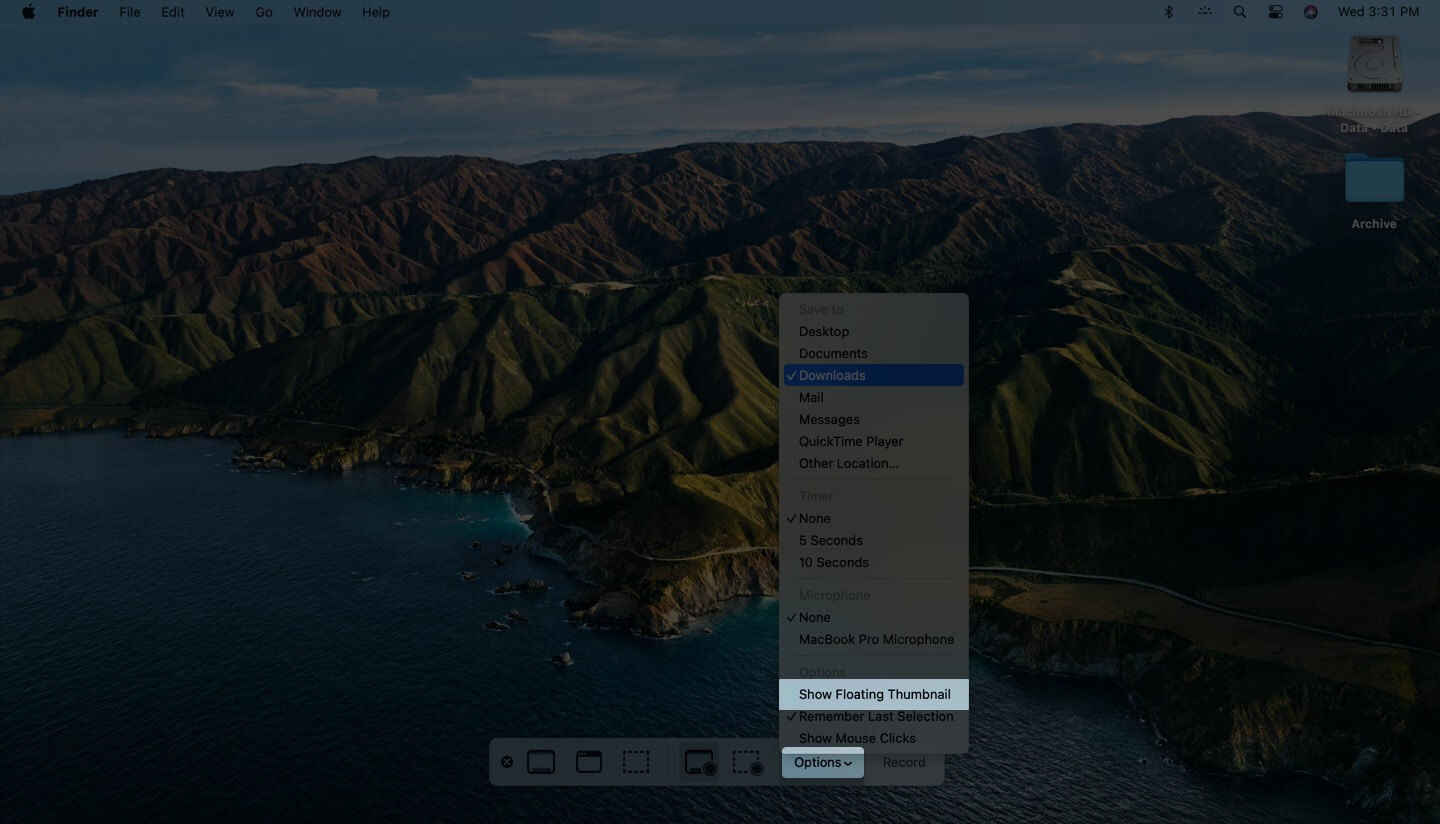Close the screenshot toolbar with X icon

click(507, 762)
